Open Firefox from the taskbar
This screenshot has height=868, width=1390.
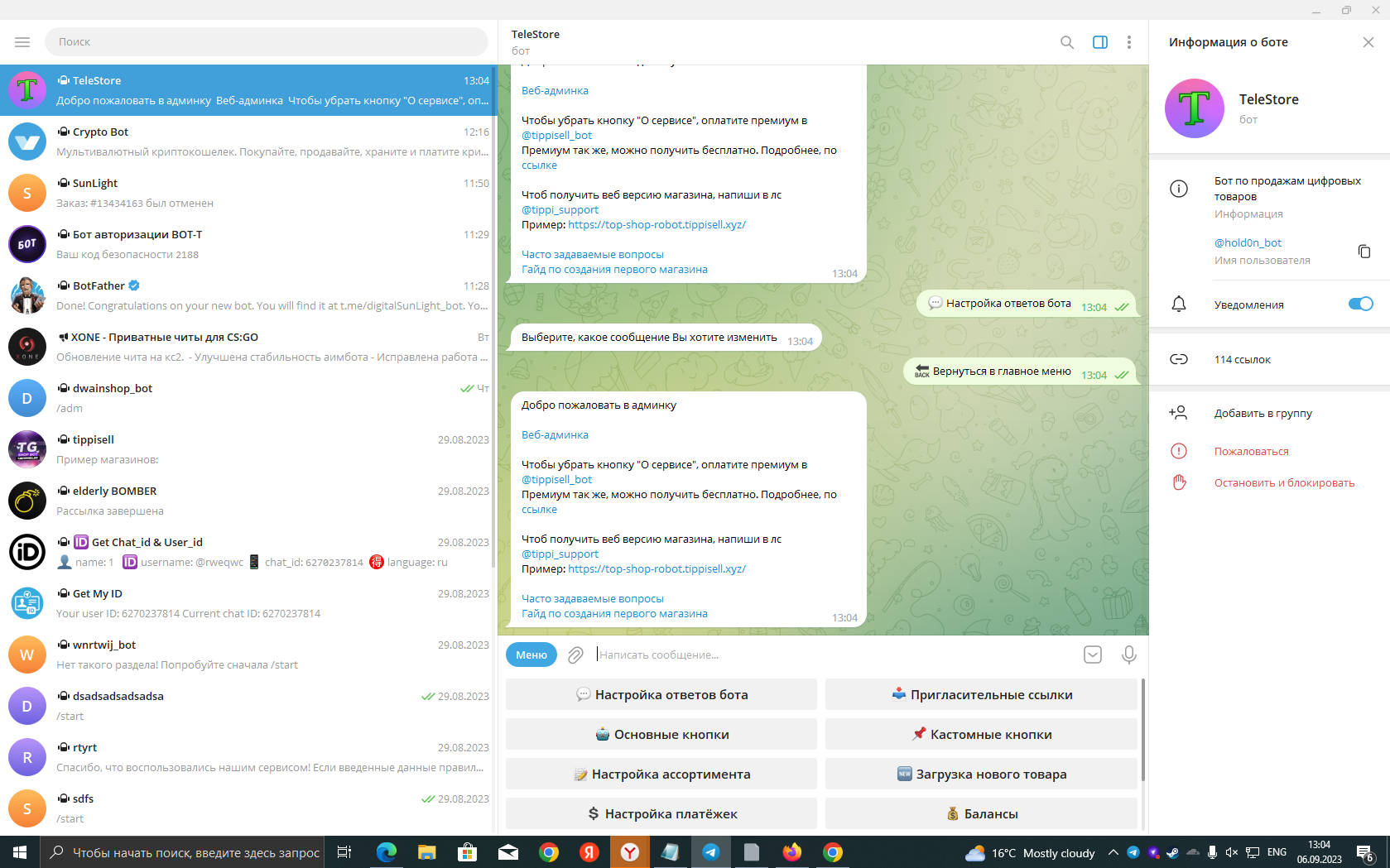pos(792,852)
